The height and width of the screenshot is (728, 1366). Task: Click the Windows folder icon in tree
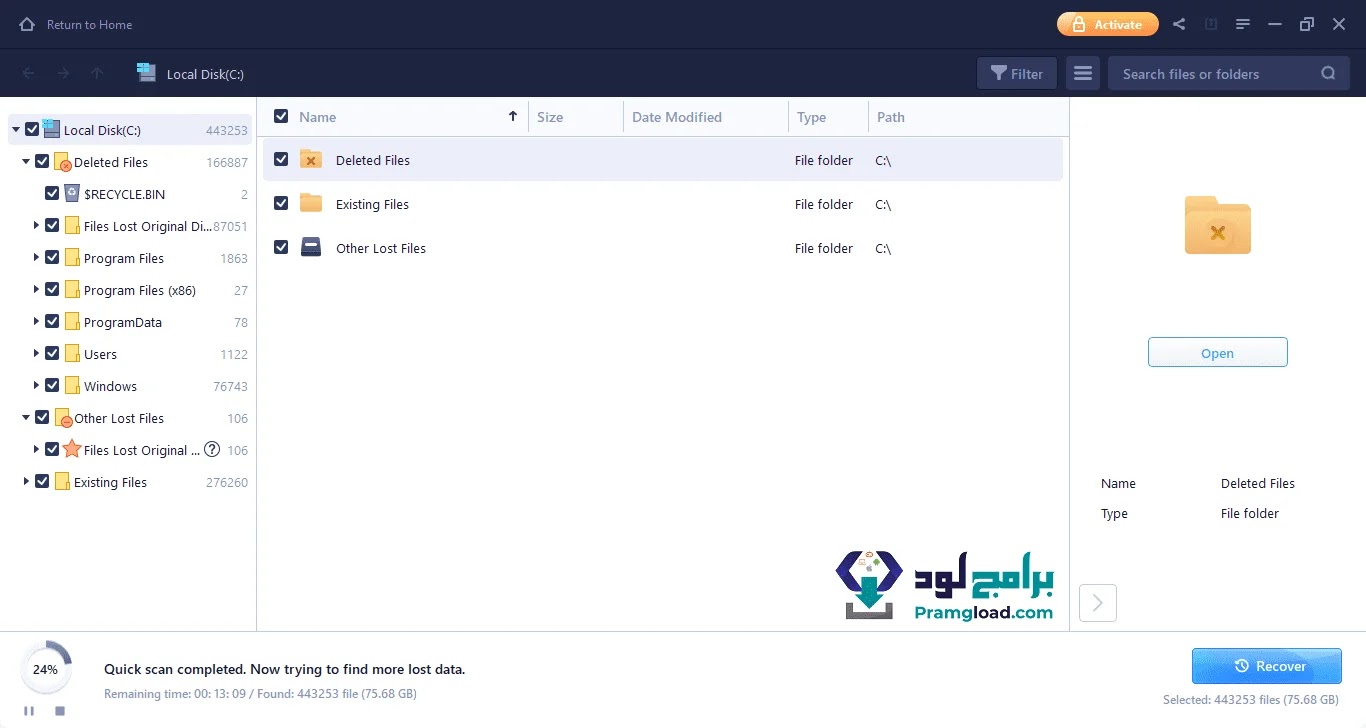coord(72,386)
